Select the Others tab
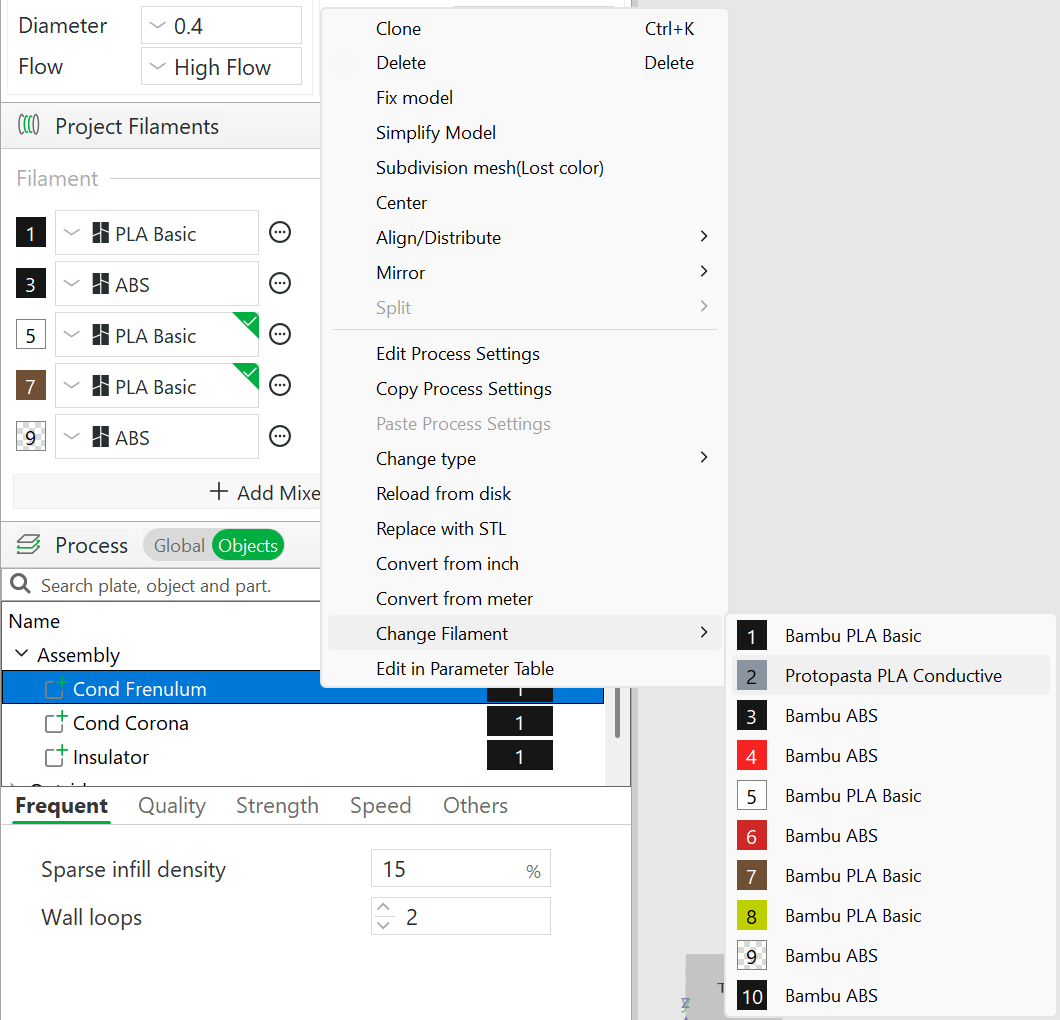 click(475, 805)
